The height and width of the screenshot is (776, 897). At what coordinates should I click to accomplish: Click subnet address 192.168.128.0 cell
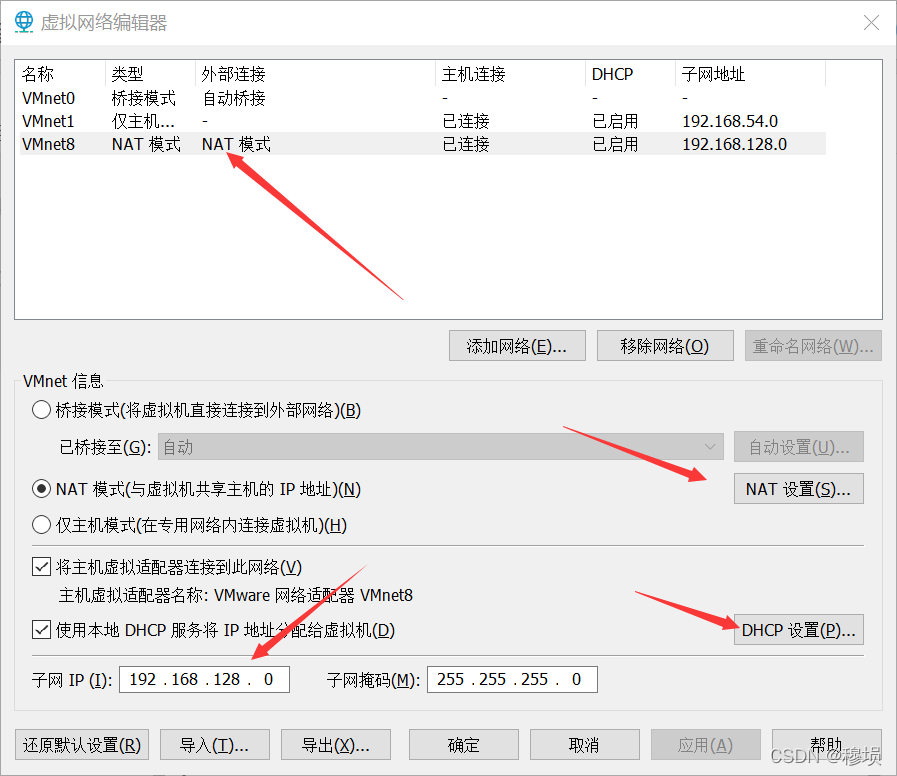(735, 144)
